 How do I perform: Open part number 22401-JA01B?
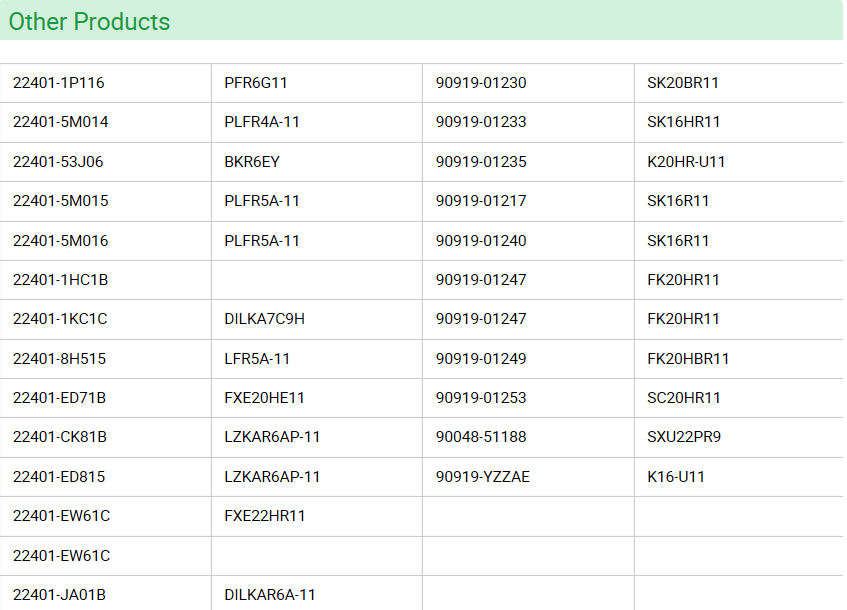pyautogui.click(x=59, y=594)
